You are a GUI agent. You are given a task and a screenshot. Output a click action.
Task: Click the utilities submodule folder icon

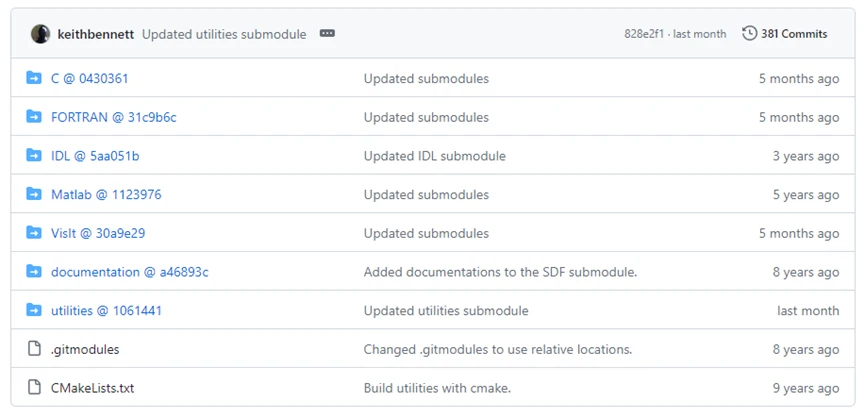click(34, 310)
